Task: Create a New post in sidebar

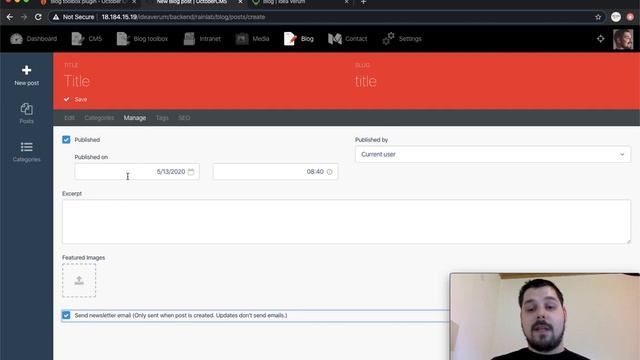Action: (x=27, y=76)
